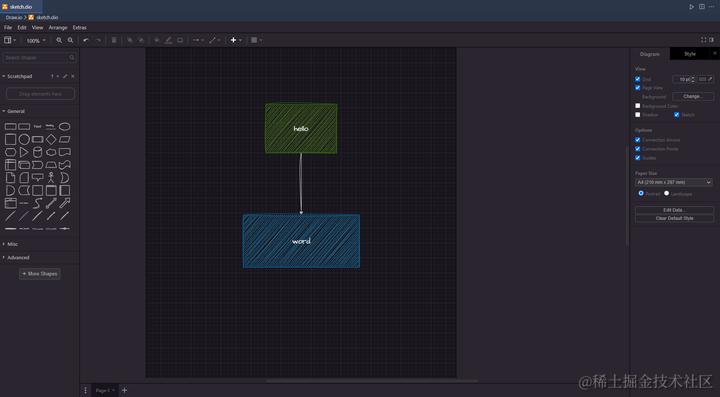This screenshot has width=720, height=397.
Task: Select the cylinder shape in General palette
Action: tap(38, 152)
